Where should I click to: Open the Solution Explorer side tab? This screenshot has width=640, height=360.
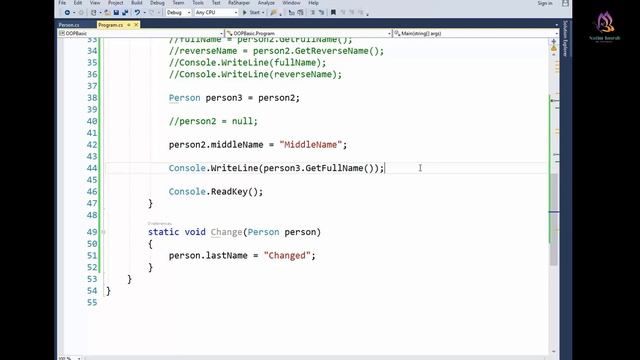(565, 38)
